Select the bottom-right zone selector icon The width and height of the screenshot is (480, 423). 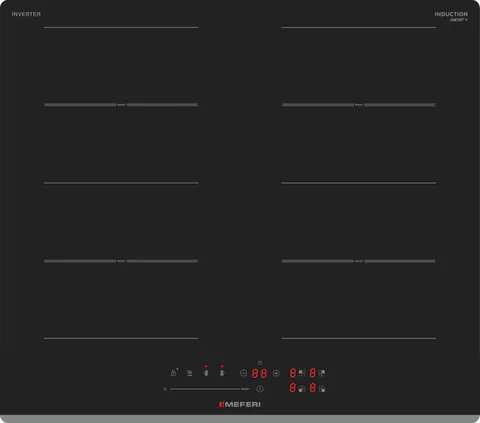pyautogui.click(x=322, y=389)
